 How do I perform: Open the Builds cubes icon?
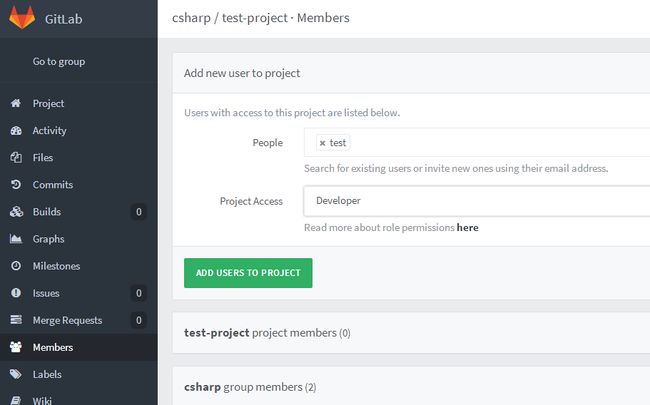click(16, 212)
